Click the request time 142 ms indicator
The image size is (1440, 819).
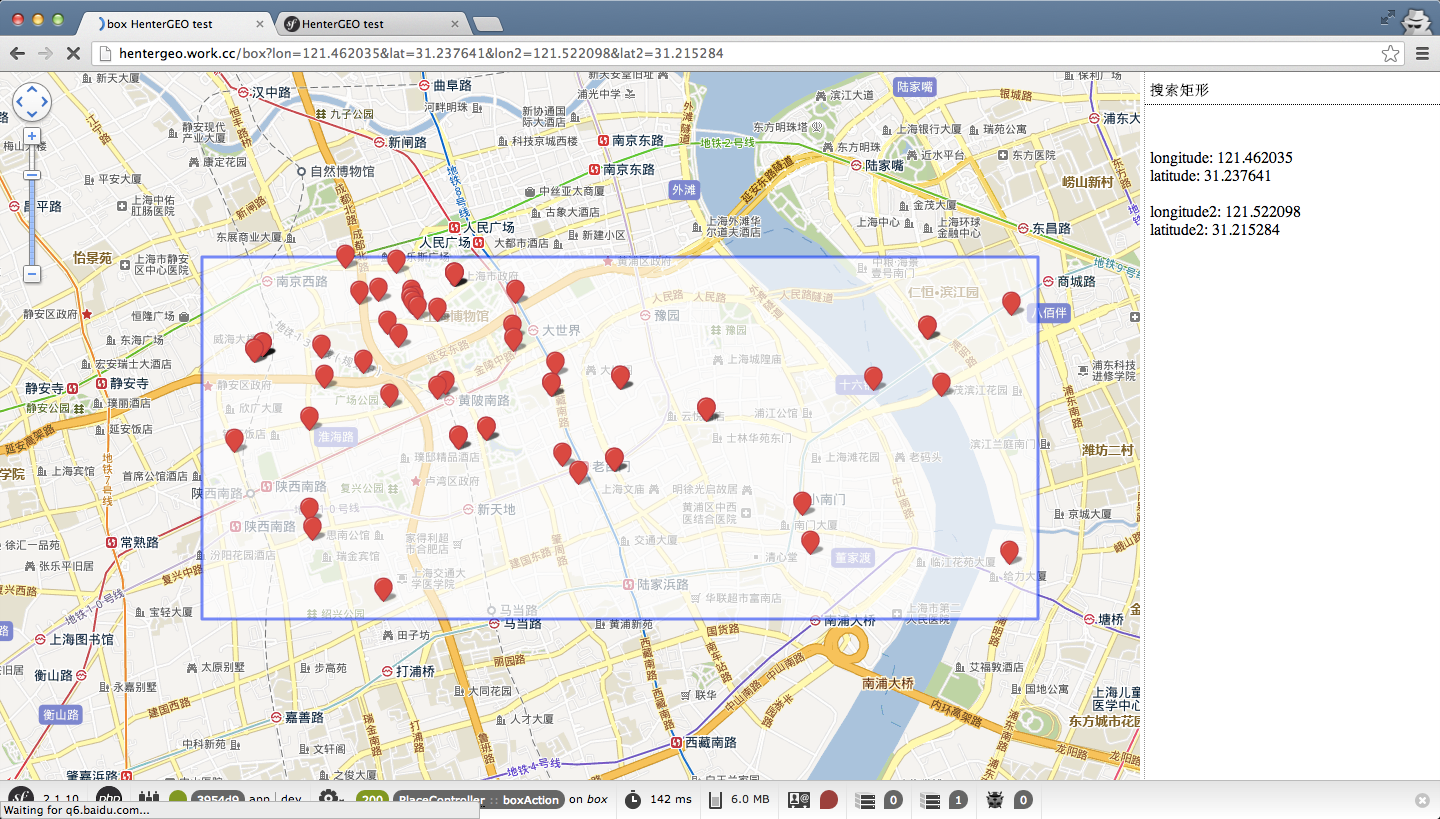[x=658, y=799]
